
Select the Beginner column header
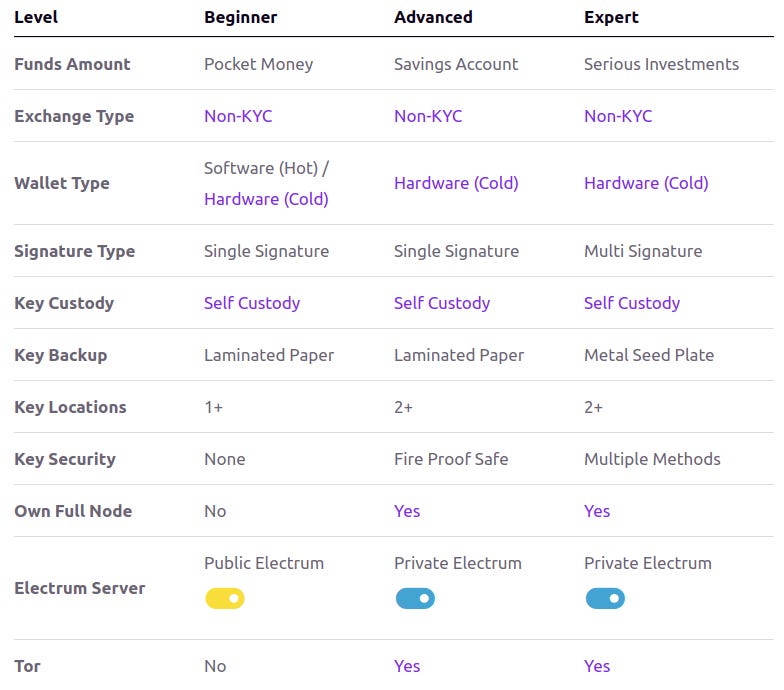pos(240,18)
